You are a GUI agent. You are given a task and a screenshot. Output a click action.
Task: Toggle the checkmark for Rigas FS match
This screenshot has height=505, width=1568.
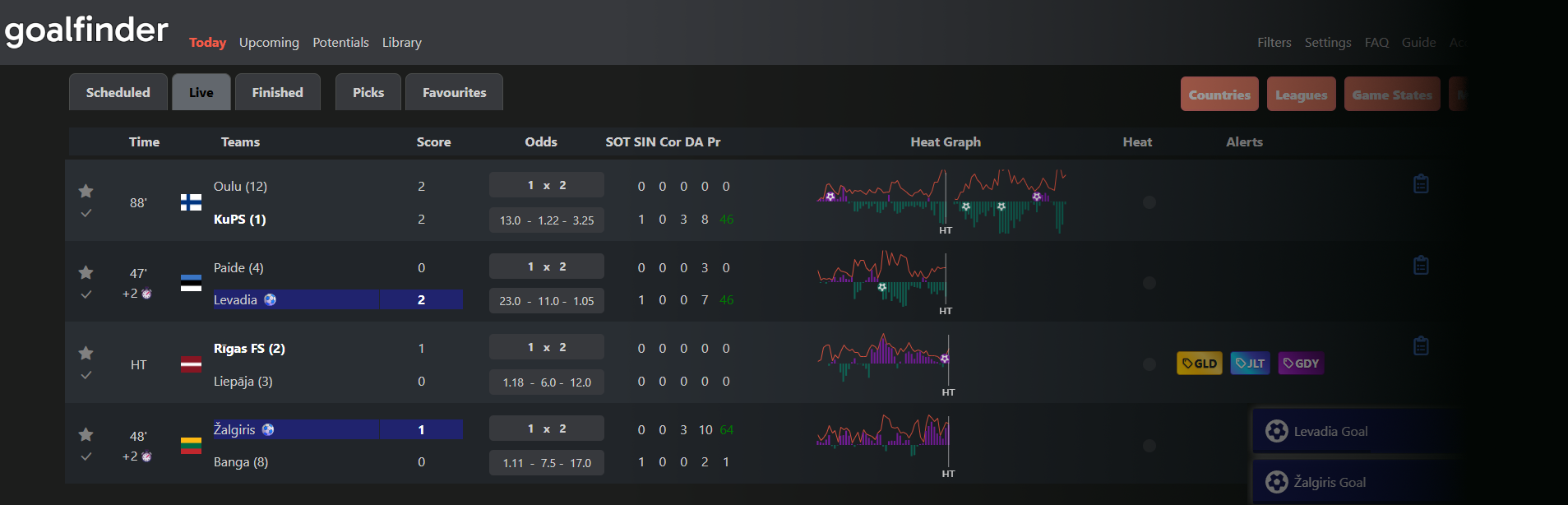(x=86, y=375)
